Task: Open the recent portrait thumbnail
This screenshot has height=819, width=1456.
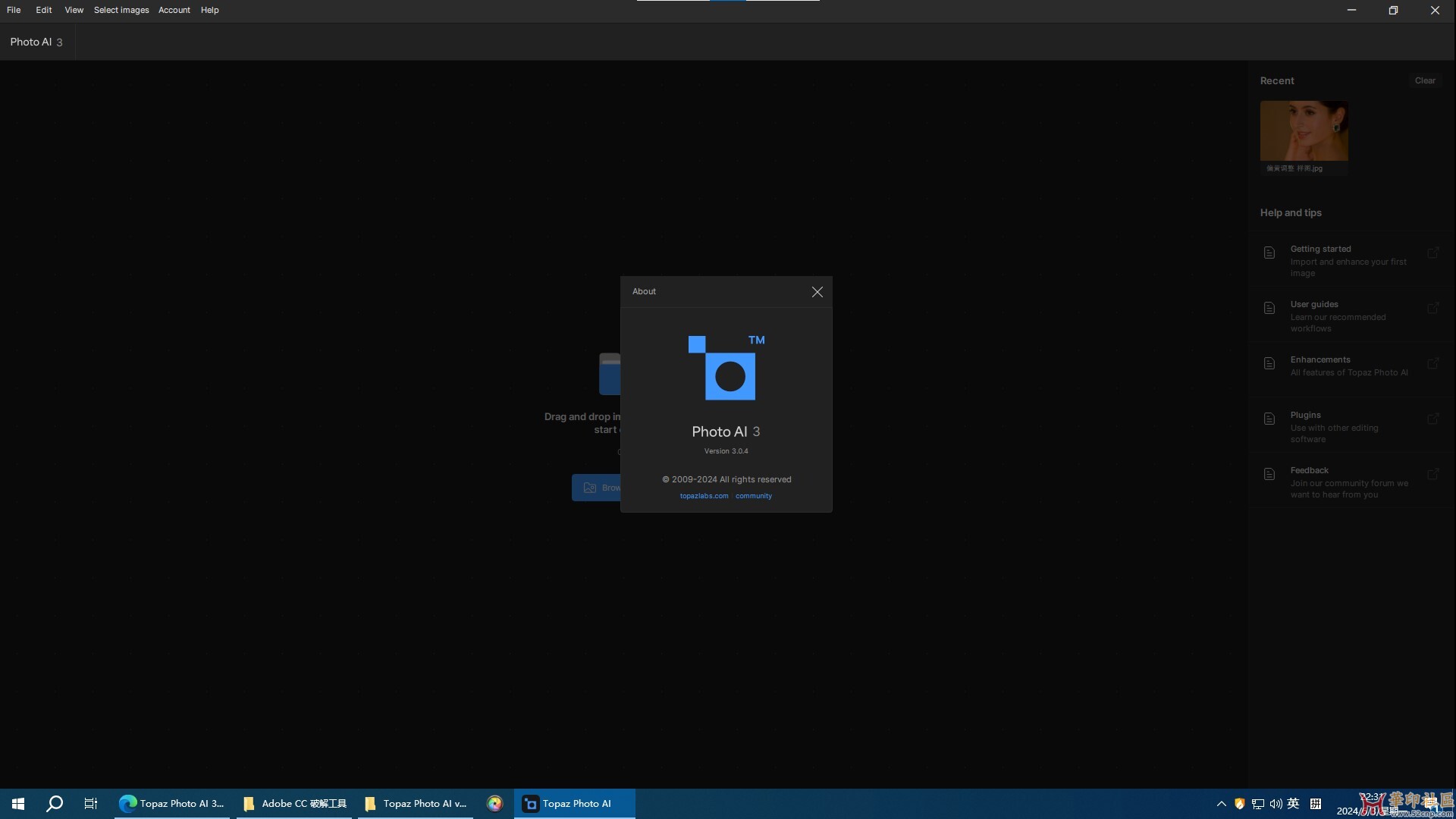Action: pyautogui.click(x=1304, y=130)
